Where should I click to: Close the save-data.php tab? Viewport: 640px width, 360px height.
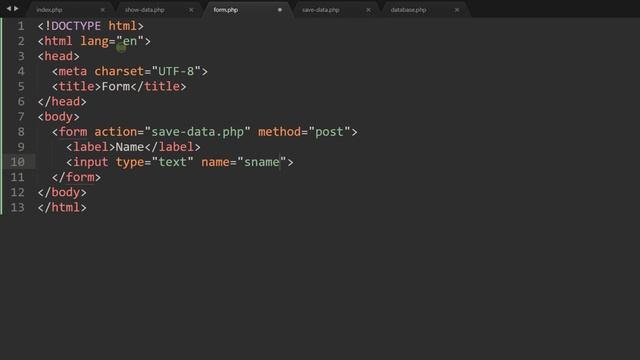coord(368,10)
